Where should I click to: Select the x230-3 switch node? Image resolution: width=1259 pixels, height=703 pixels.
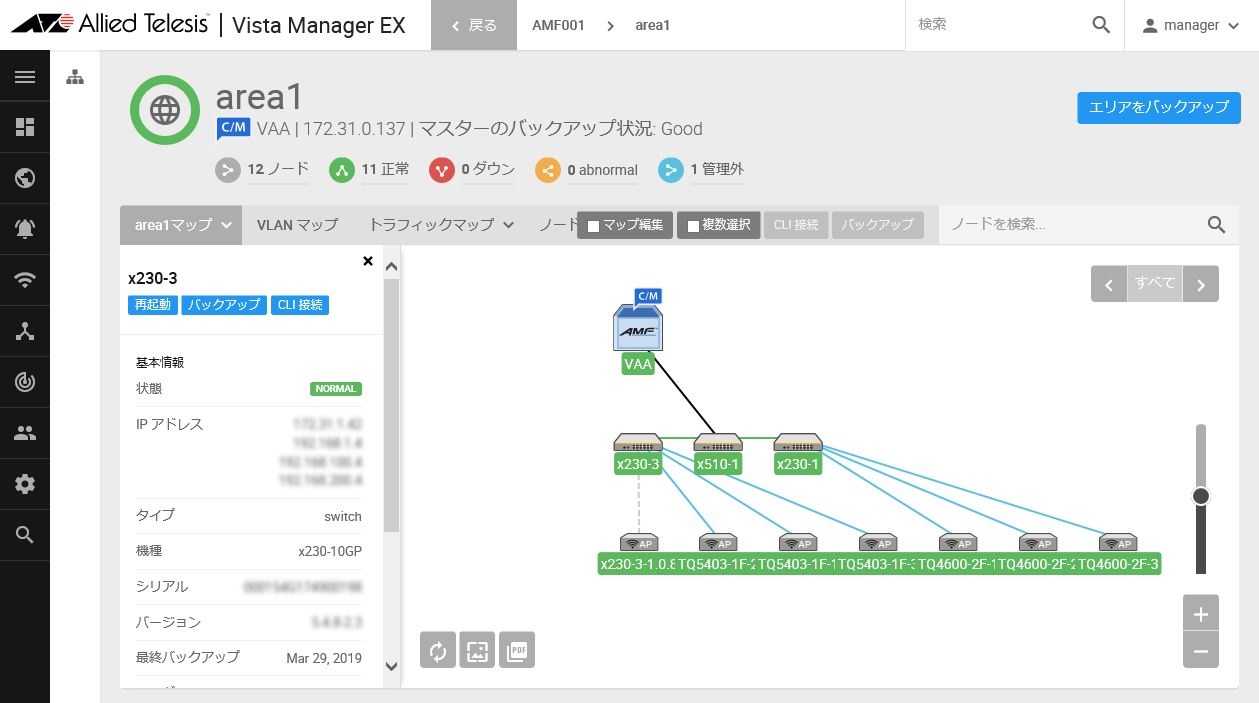click(x=638, y=443)
